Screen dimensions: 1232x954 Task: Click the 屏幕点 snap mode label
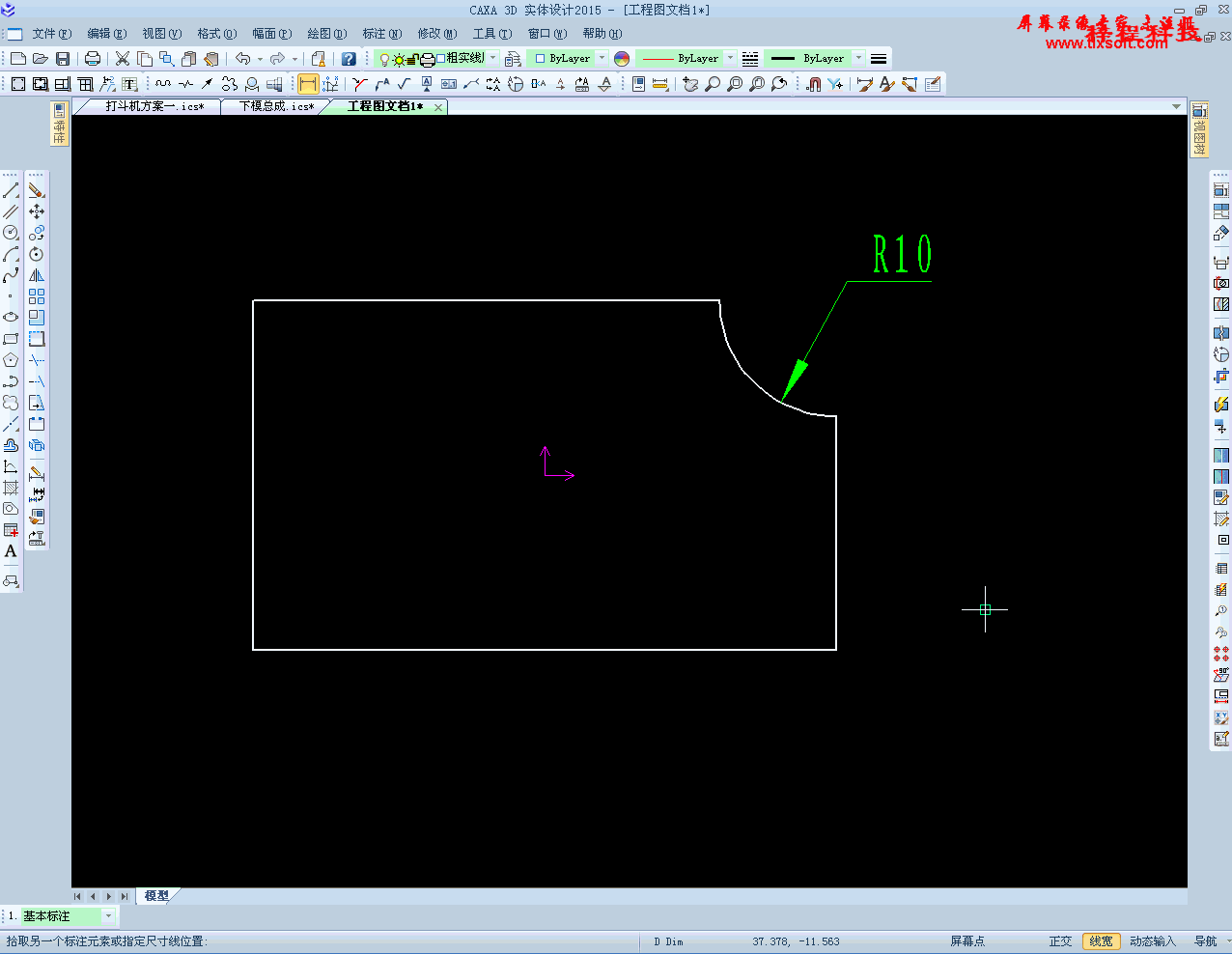[966, 941]
